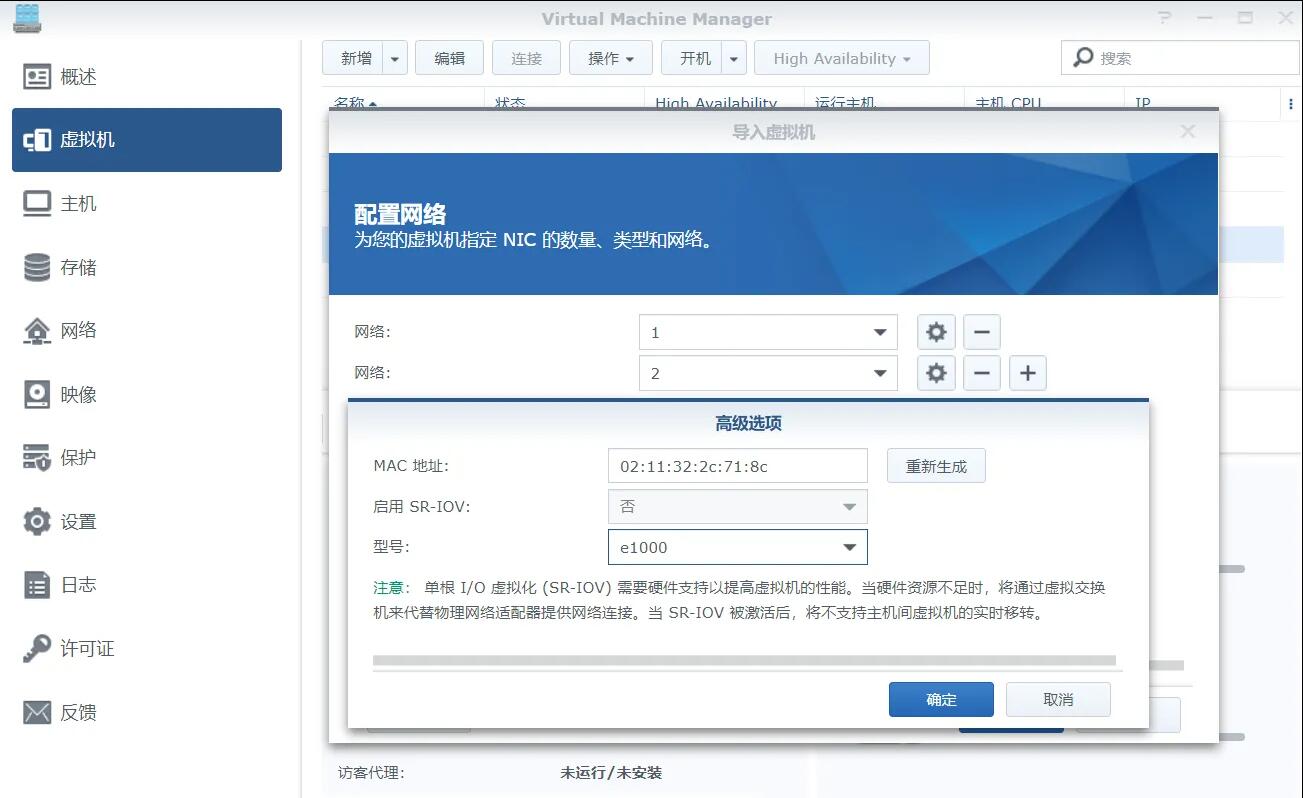Cancel advanced options with 取消
This screenshot has height=798, width=1303.
(x=1057, y=699)
